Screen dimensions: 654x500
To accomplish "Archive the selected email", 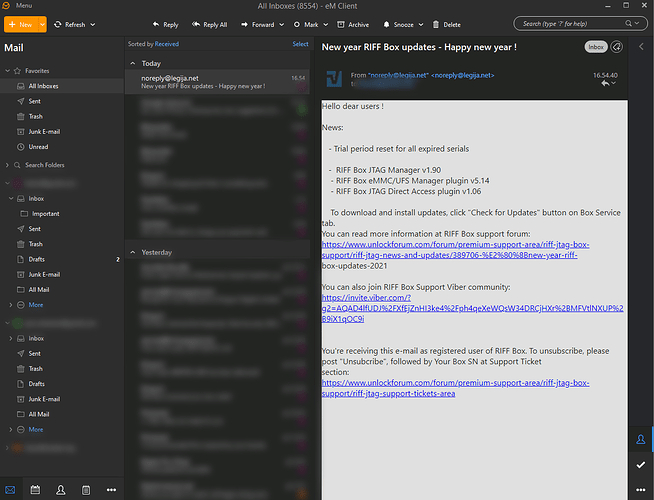I will (x=353, y=25).
